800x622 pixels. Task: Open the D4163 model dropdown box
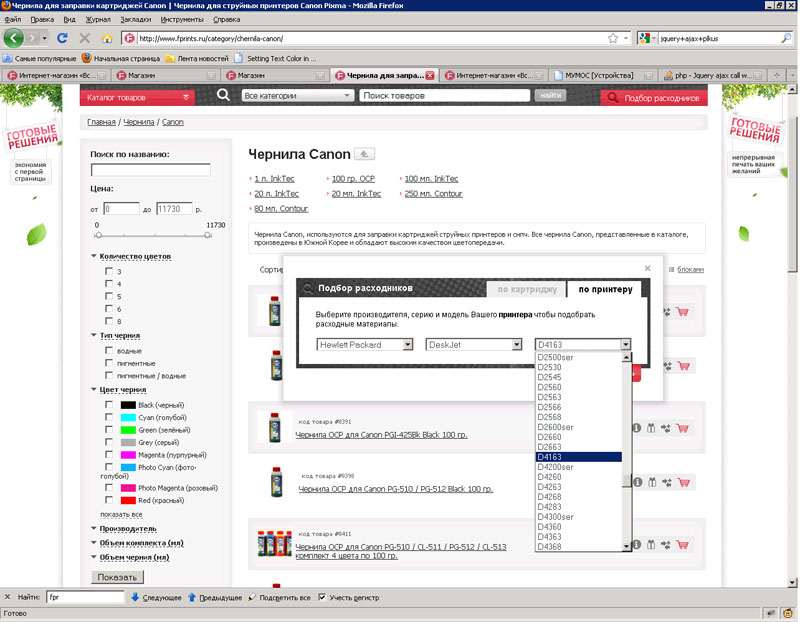point(583,344)
